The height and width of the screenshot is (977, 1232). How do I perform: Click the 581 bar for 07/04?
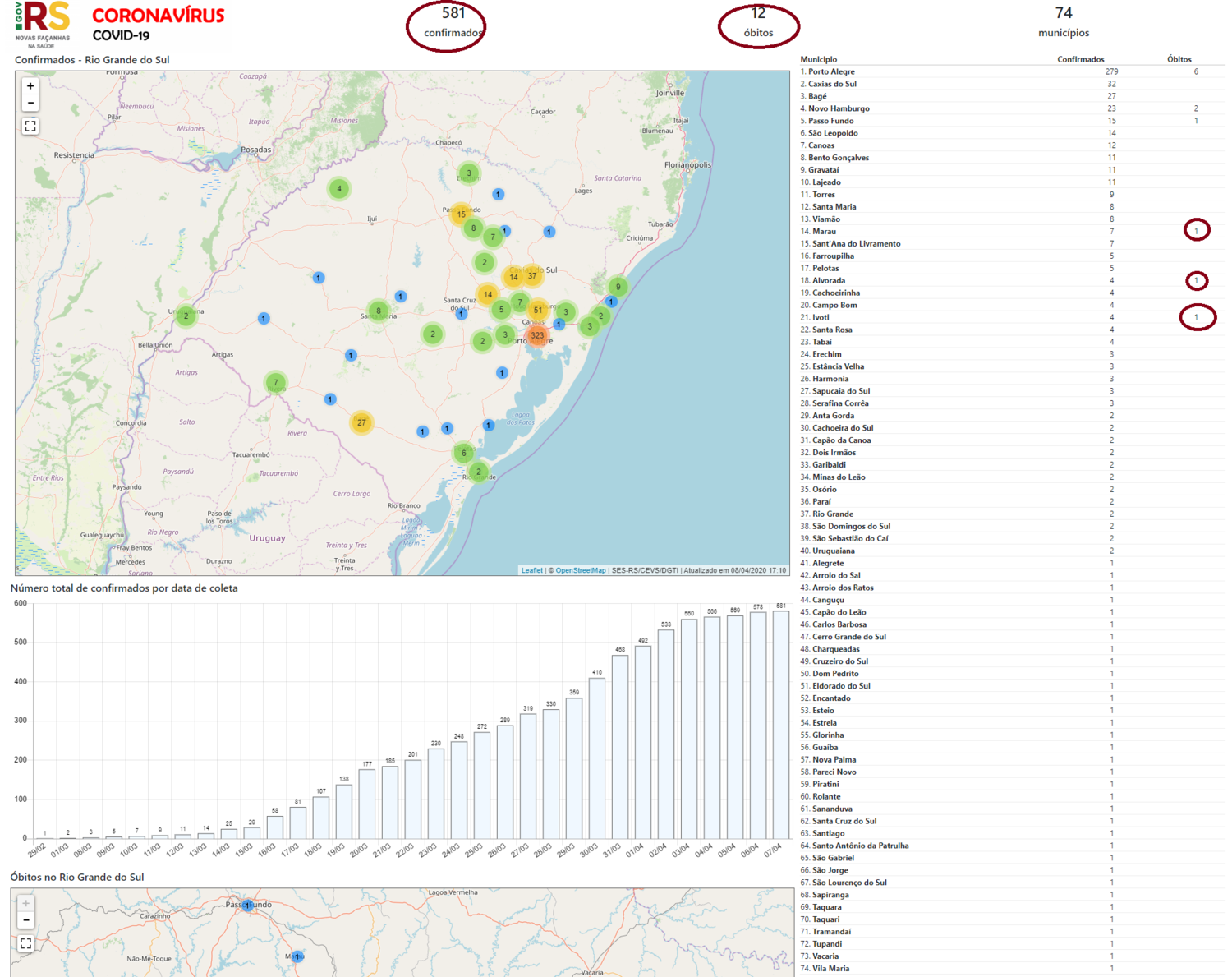780,724
